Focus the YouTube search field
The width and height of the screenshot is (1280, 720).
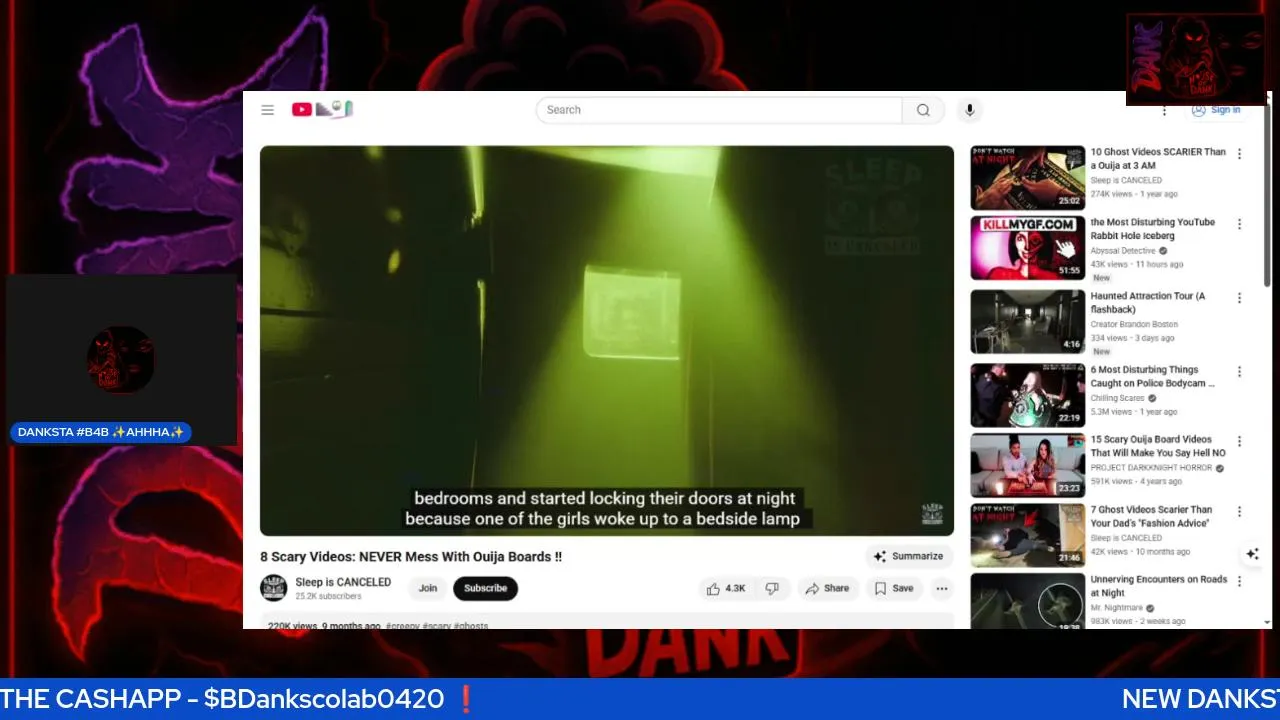(719, 110)
